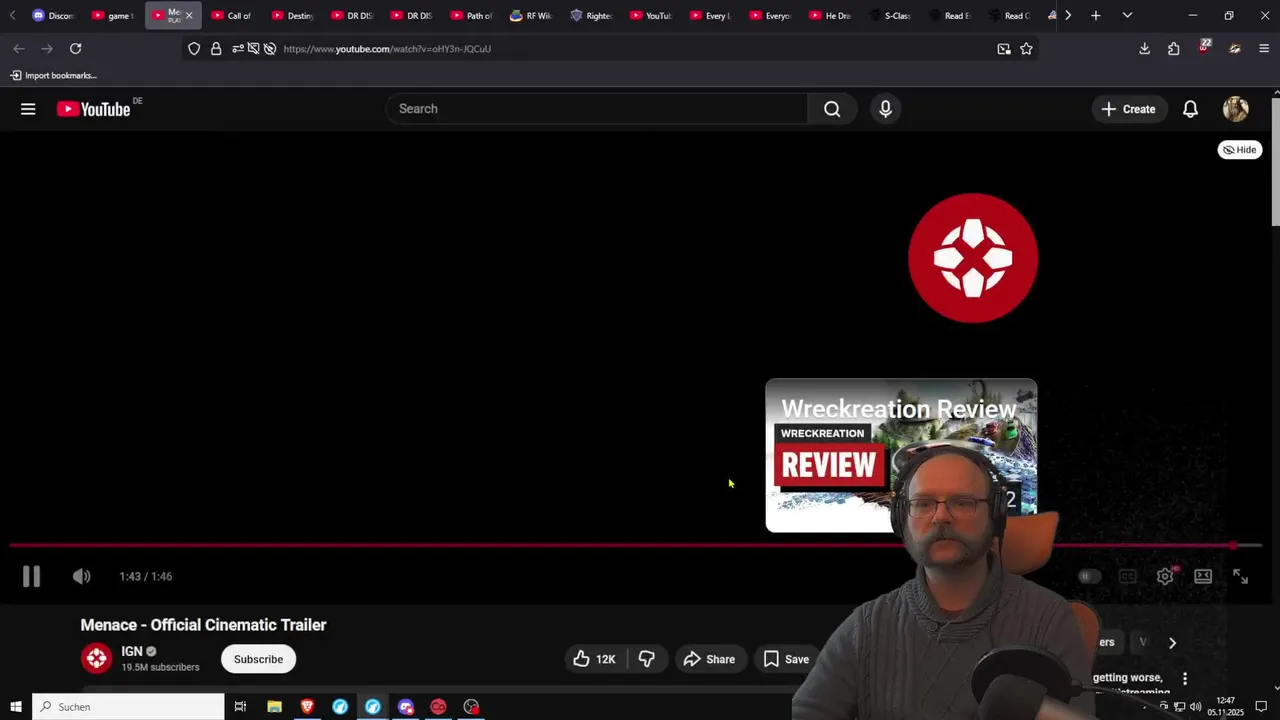Open the IGN channel avatar
1280x720 pixels.
pos(97,658)
